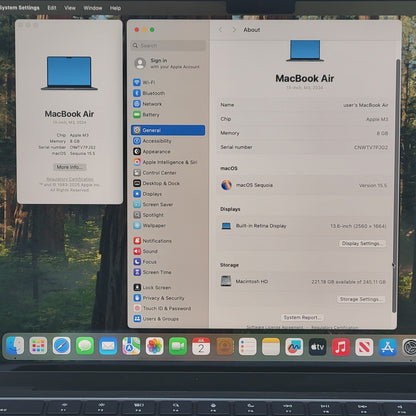Open Wallpaper settings
416x416 pixels.
(x=149, y=225)
